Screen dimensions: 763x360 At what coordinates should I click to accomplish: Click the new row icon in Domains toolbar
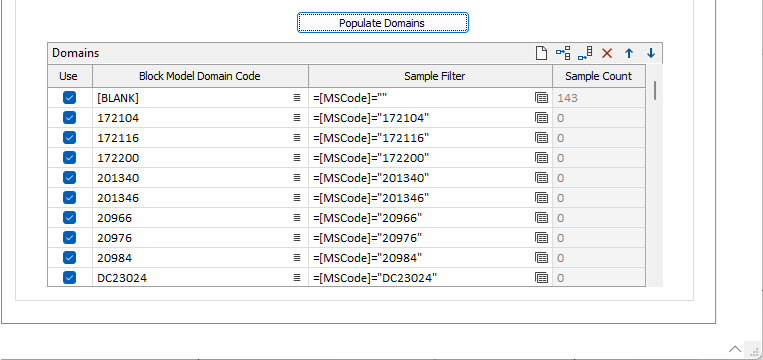point(541,53)
